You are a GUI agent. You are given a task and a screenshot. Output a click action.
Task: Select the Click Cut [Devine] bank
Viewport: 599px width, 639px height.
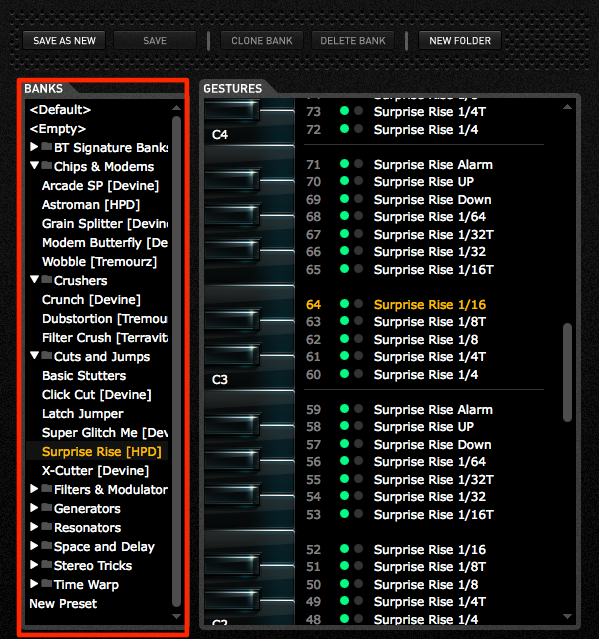pos(97,395)
